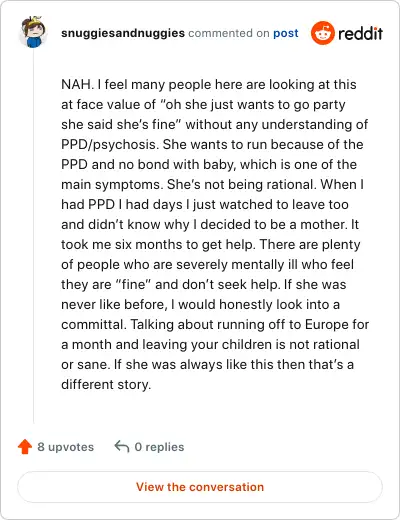
Task: Click the closing "different story." line
Action: (106, 385)
